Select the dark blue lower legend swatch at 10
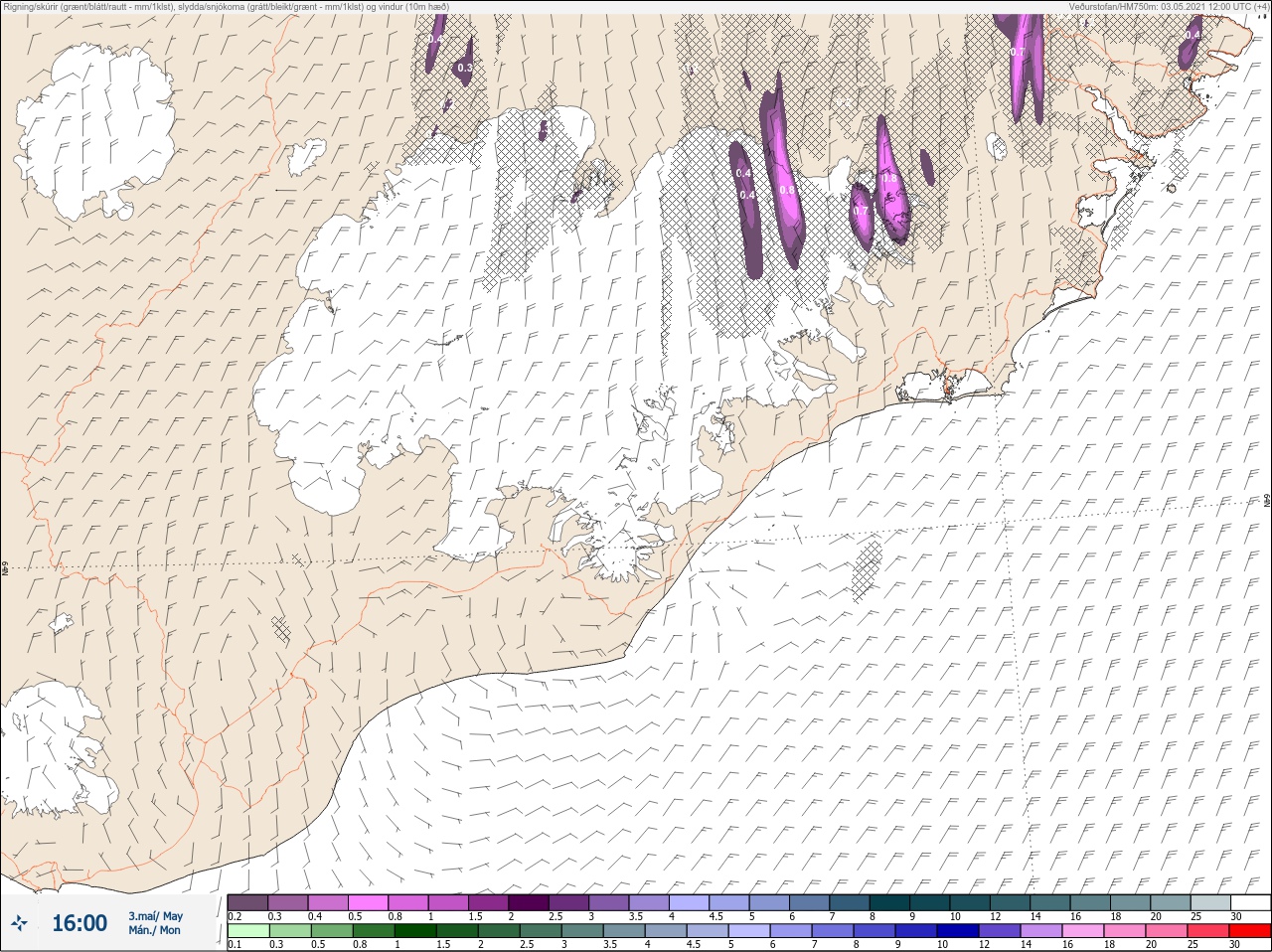This screenshot has height=952, width=1272. (958, 931)
